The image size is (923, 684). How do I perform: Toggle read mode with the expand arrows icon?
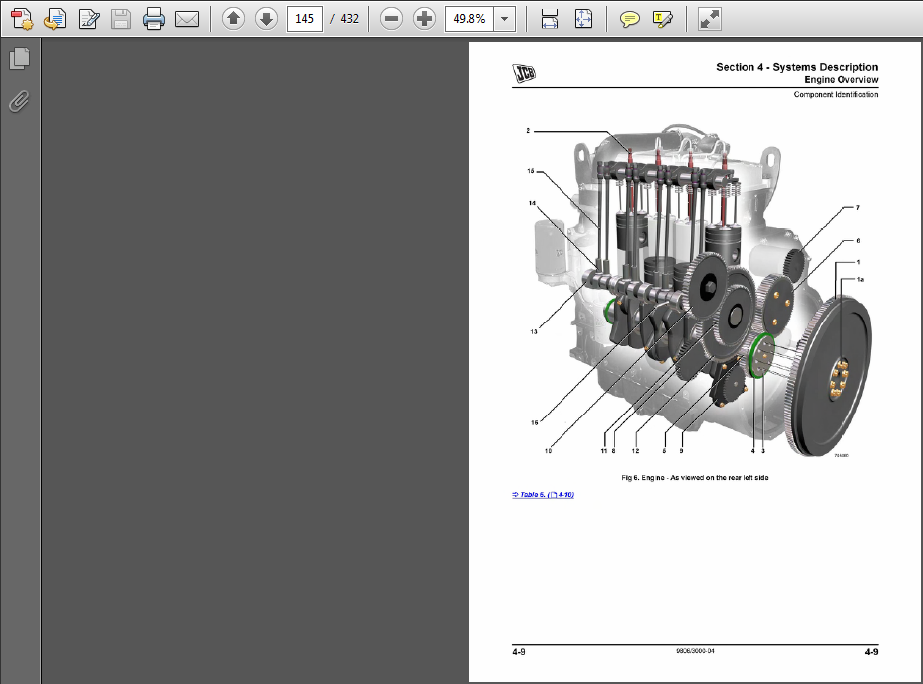pyautogui.click(x=709, y=18)
